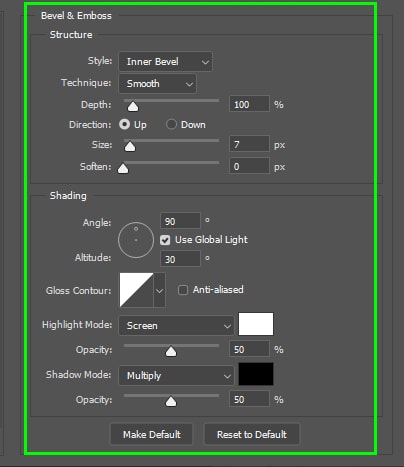
Task: Select the Up direction radio button
Action: pyautogui.click(x=125, y=124)
